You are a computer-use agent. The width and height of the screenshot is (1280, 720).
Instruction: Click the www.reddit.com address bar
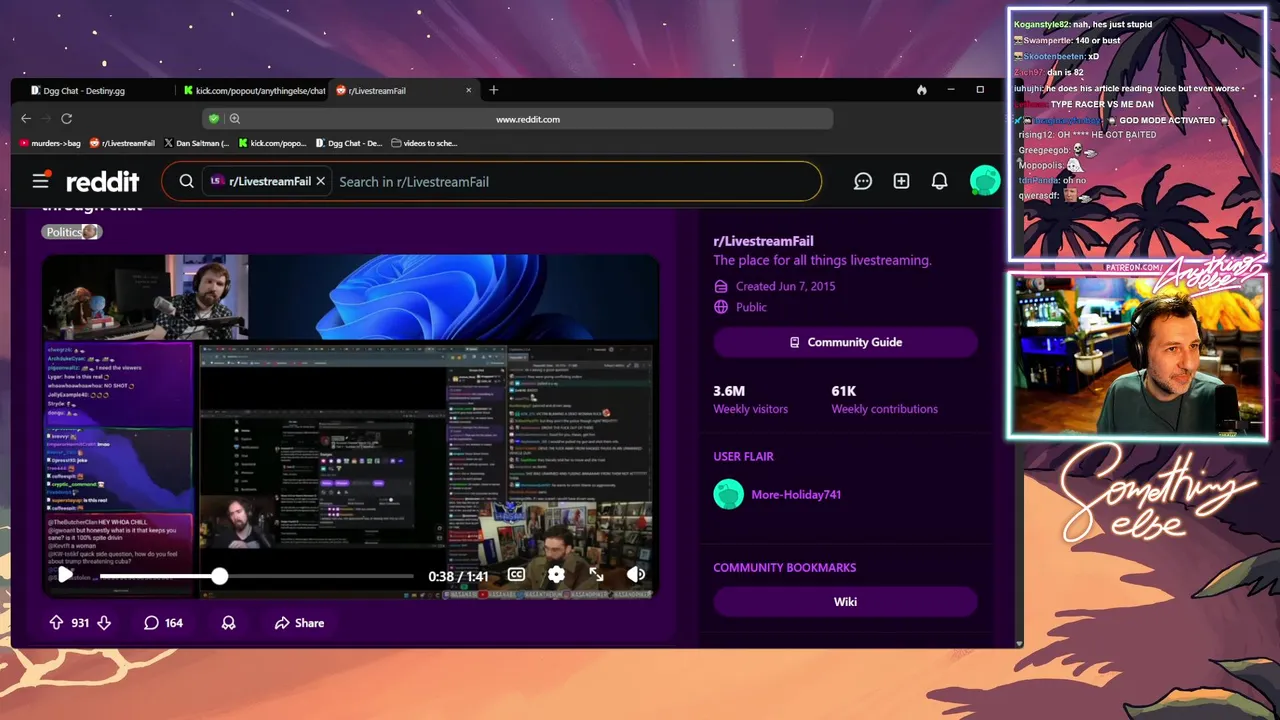point(527,119)
